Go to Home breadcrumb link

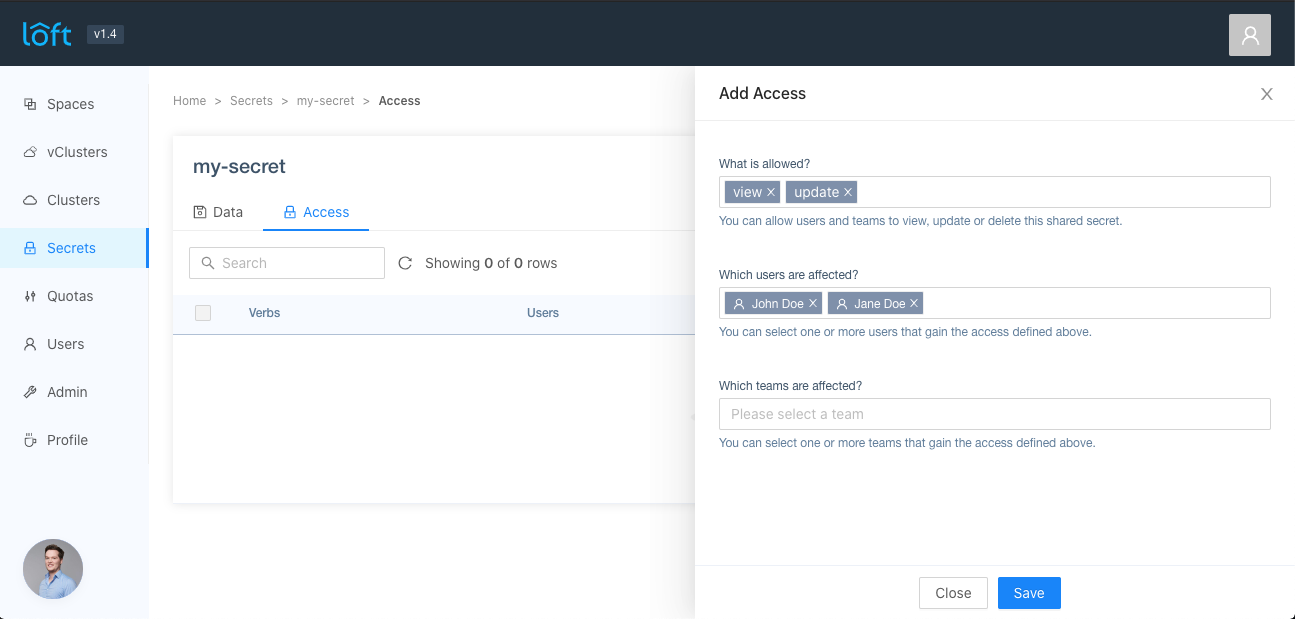(189, 101)
